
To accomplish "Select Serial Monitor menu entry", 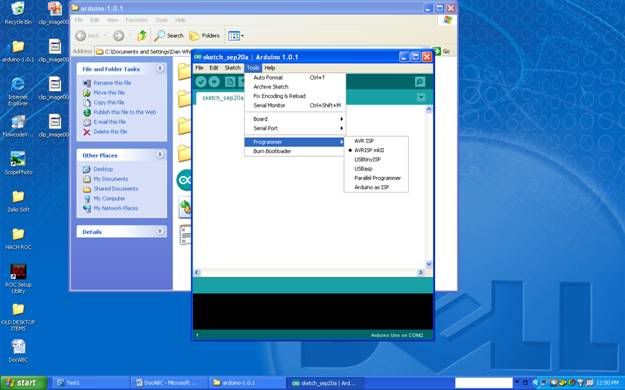I will tap(295, 105).
